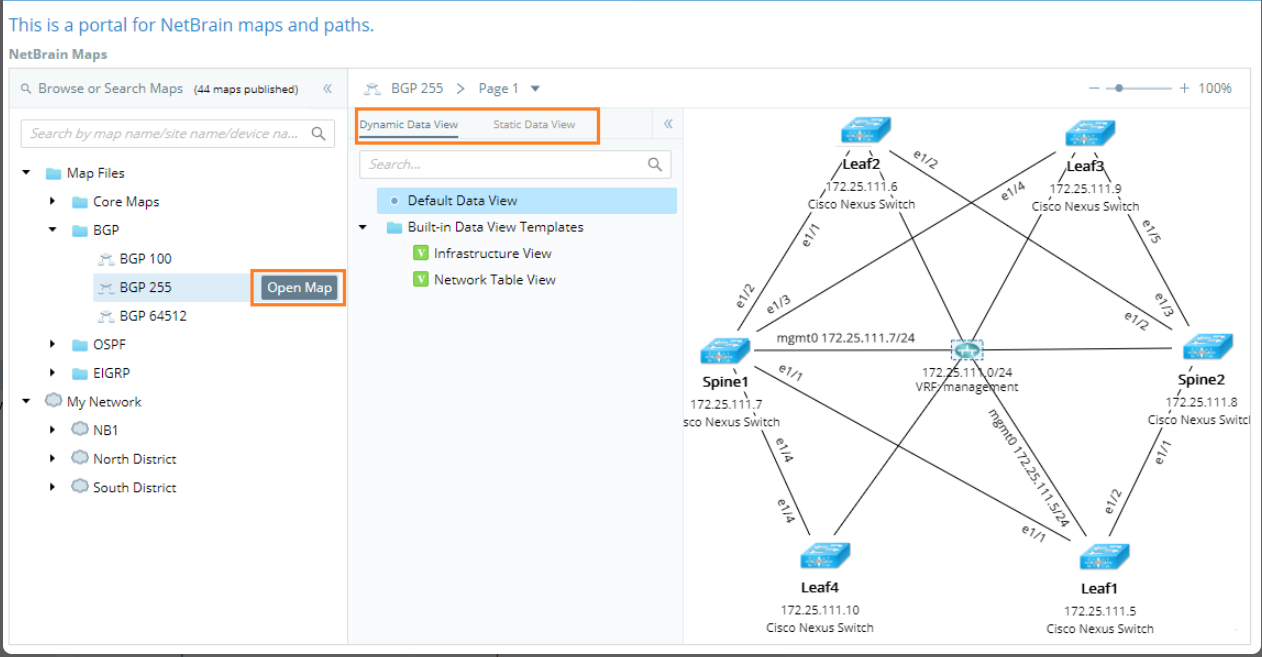Click the Leaf4 switch icon

tap(826, 555)
